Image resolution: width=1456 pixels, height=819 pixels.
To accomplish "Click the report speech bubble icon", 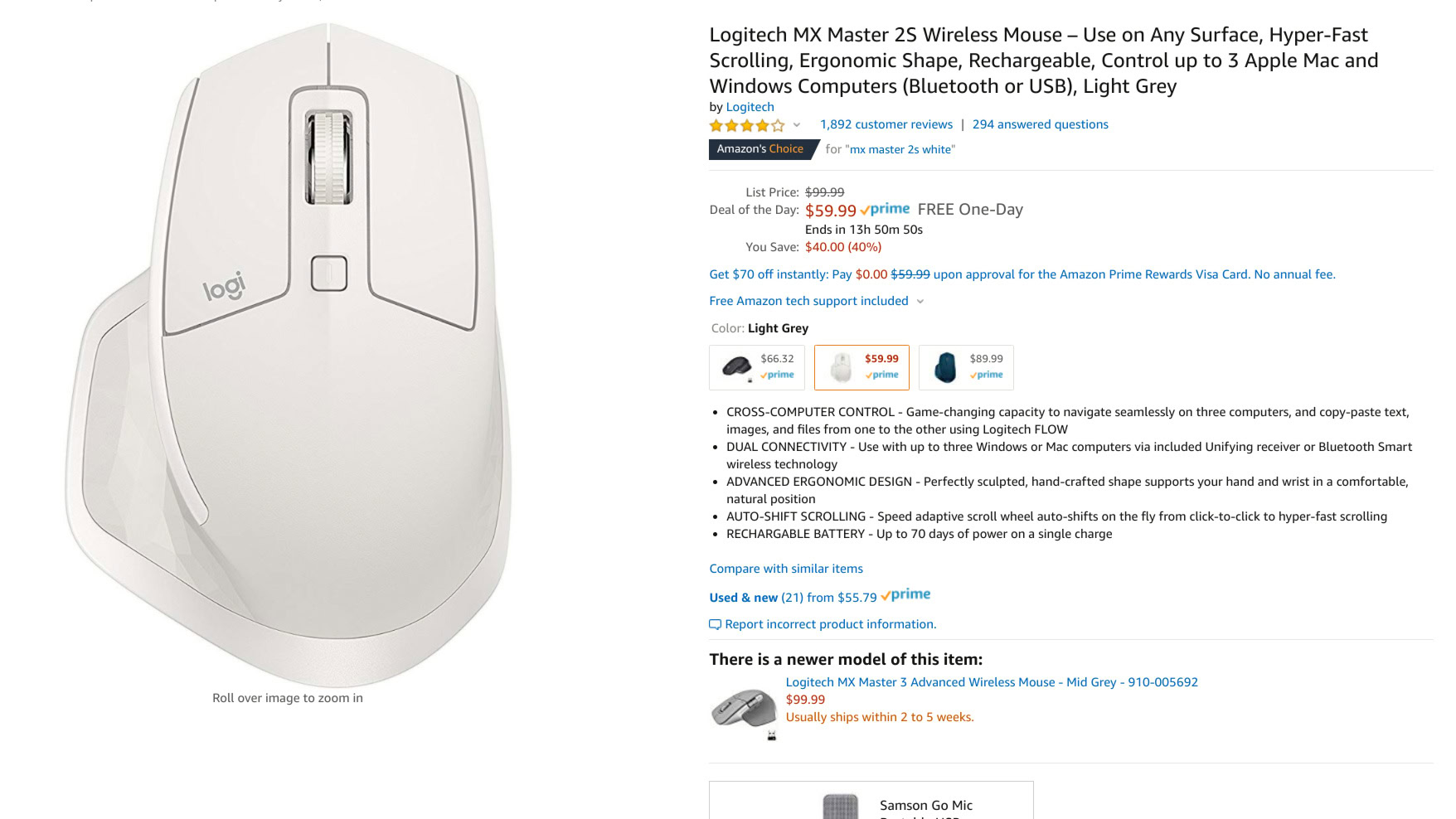I will pyautogui.click(x=715, y=625).
